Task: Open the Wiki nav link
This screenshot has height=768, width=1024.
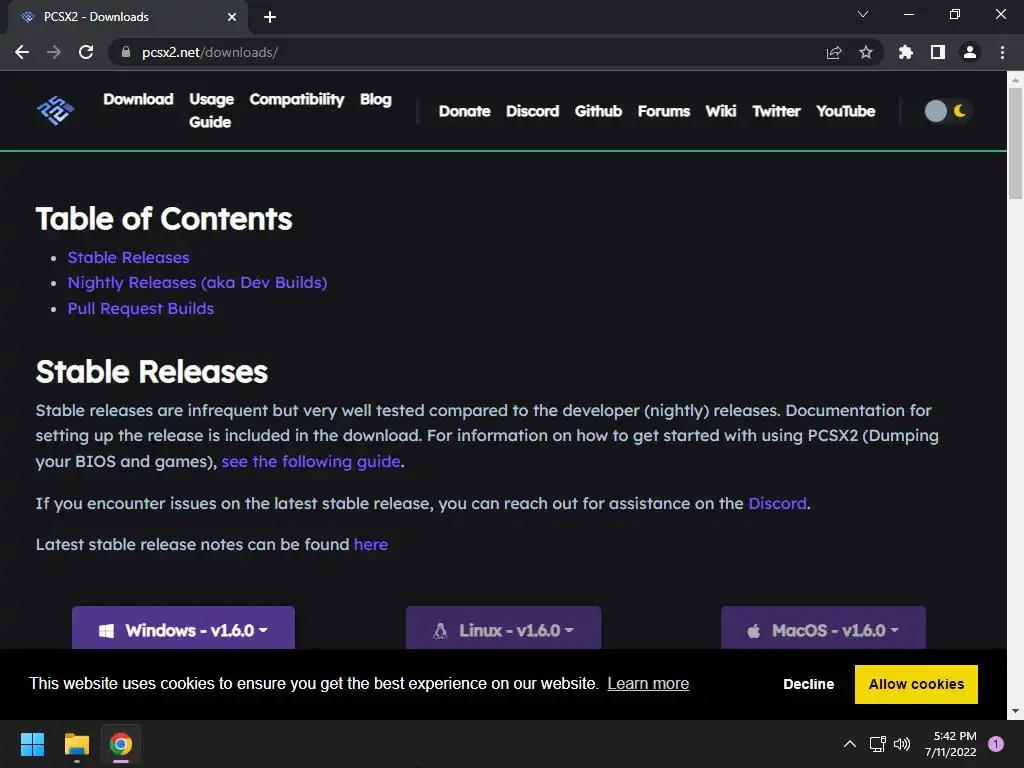Action: (x=721, y=111)
